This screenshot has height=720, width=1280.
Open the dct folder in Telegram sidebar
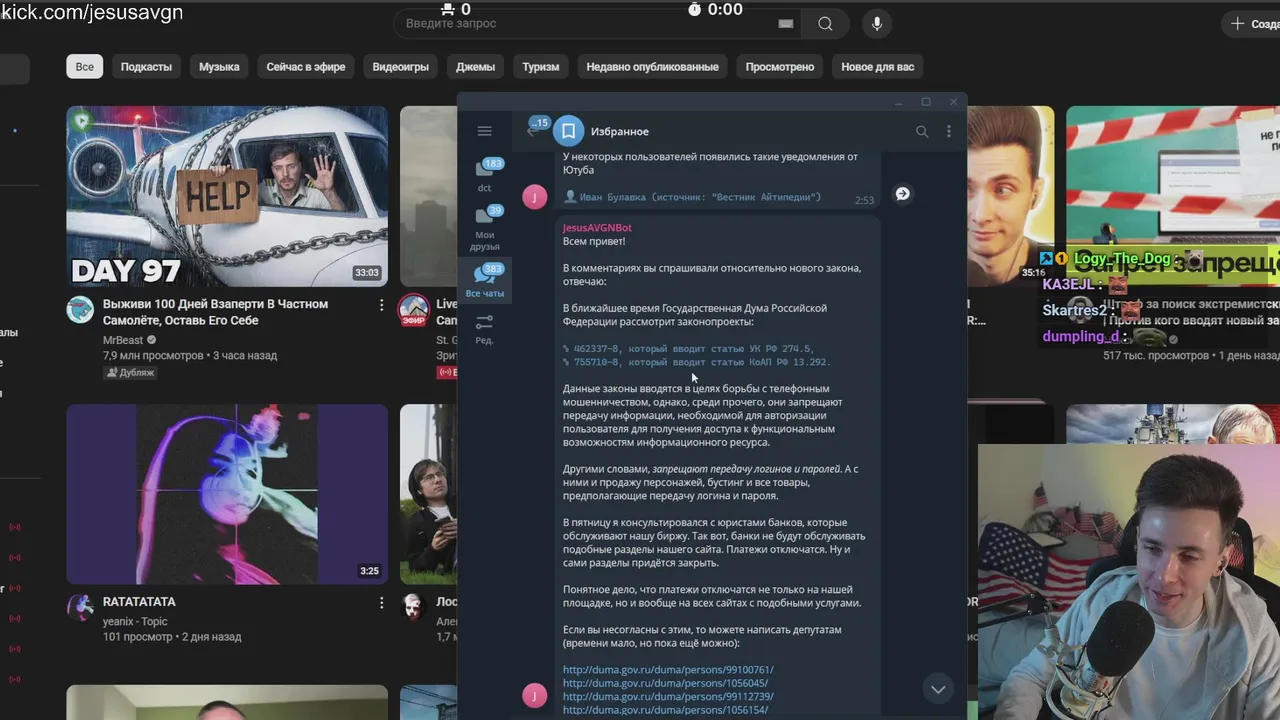(x=485, y=174)
